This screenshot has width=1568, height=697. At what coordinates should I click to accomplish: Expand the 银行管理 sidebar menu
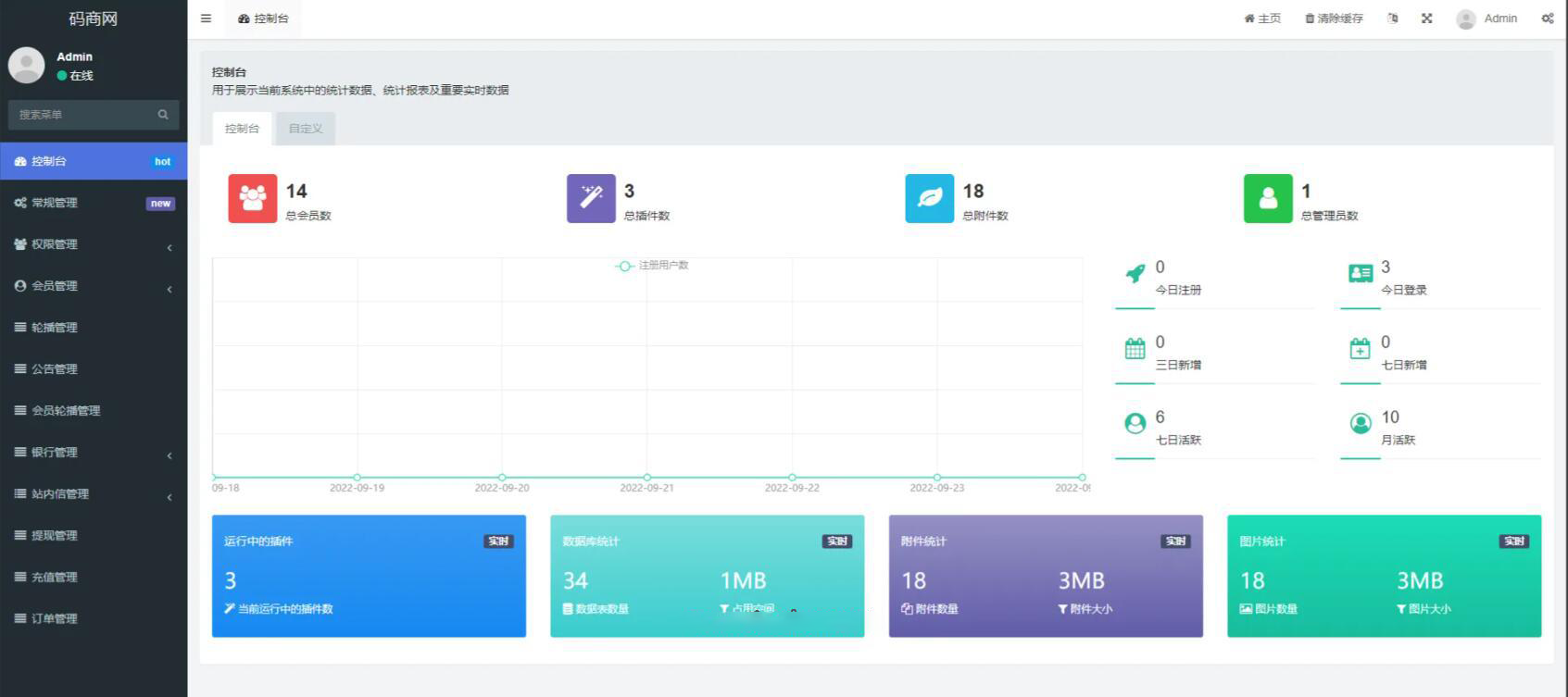pos(93,453)
